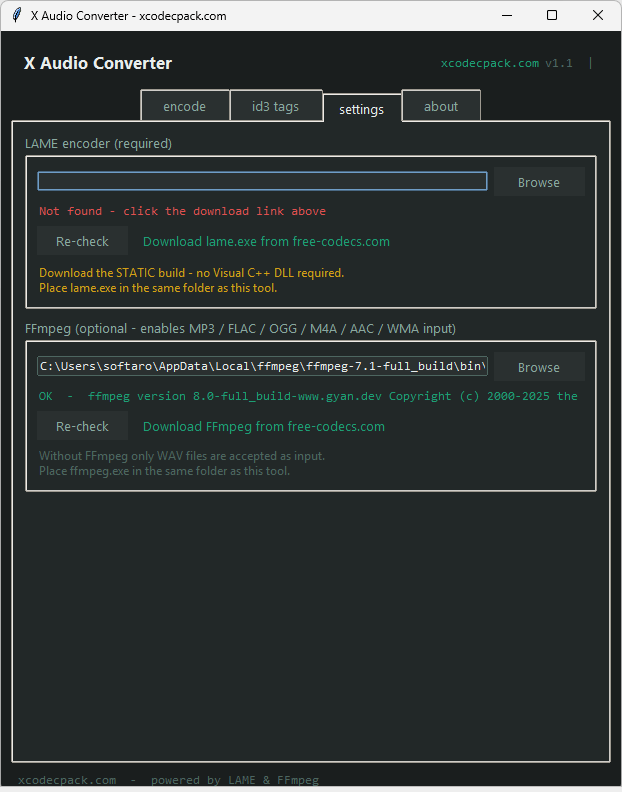Screen dimensions: 622x792
Task: Re-check the LAME encoder location
Action: 82,241
